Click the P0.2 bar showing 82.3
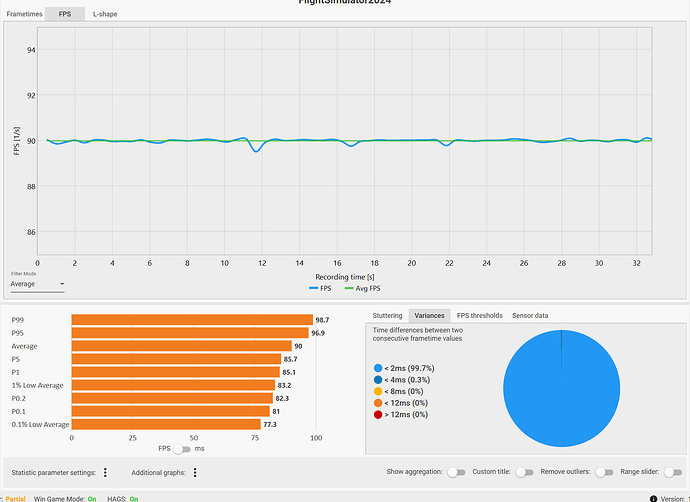 click(x=172, y=398)
